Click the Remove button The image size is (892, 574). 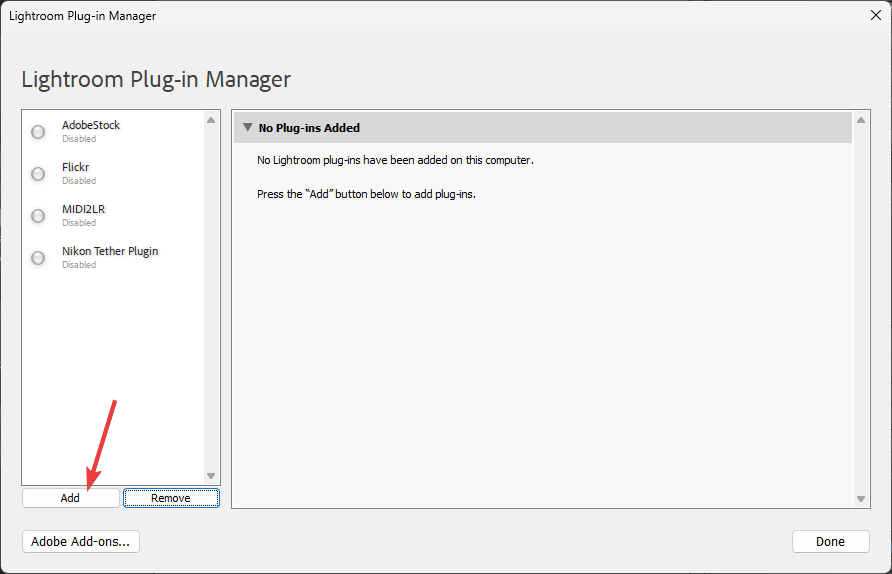click(171, 498)
